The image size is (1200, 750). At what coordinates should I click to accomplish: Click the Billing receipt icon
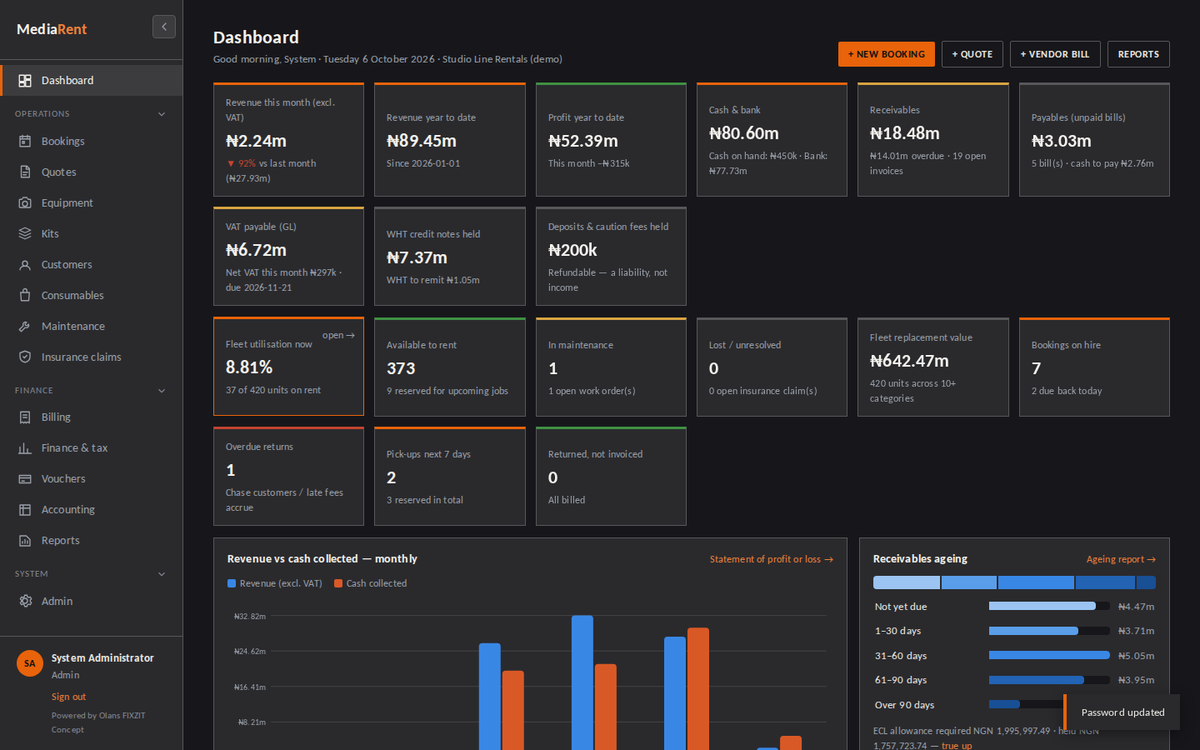coord(25,417)
